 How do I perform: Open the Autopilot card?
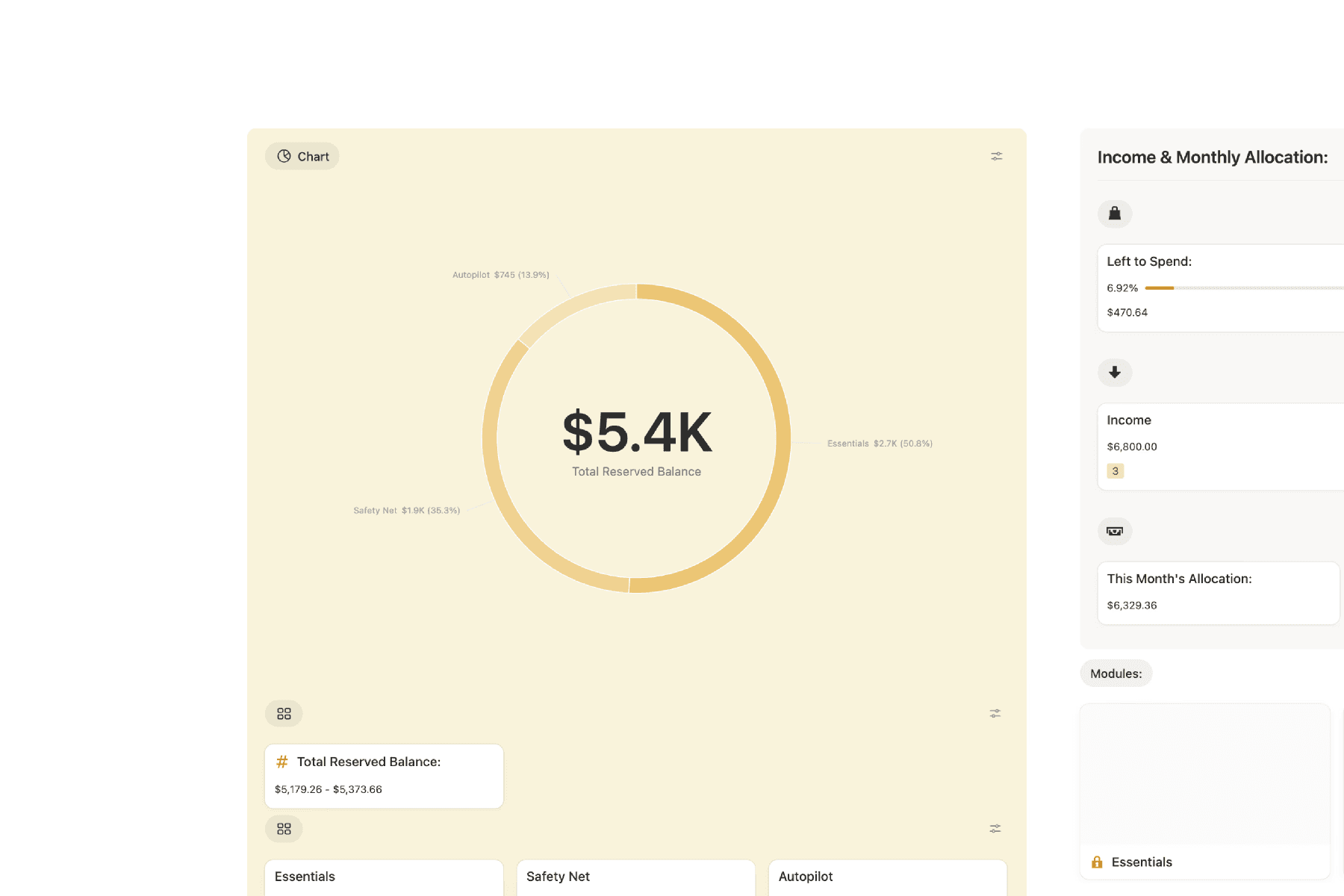pos(888,877)
